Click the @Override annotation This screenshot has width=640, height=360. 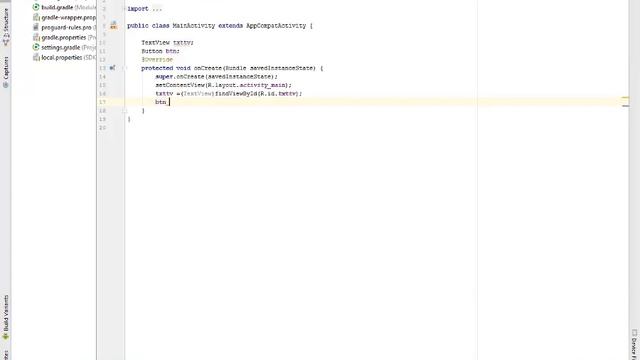[157, 60]
